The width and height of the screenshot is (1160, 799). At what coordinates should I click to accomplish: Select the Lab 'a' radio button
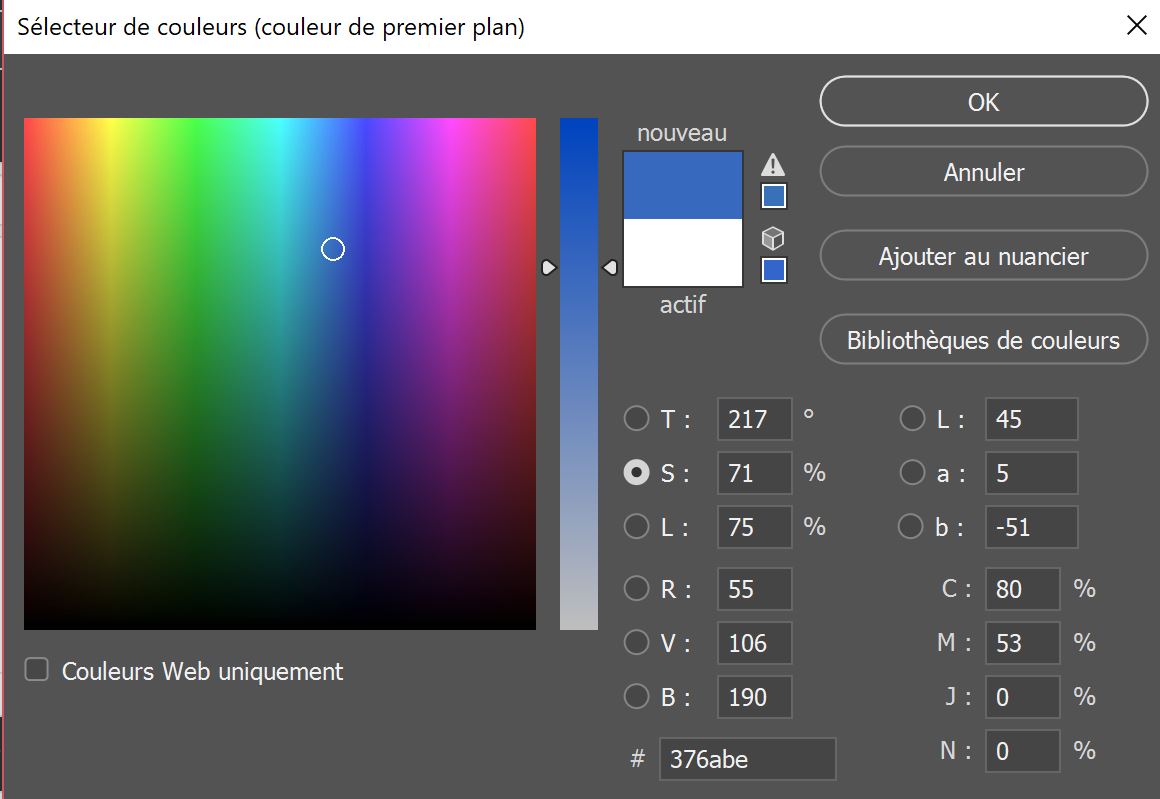pos(912,472)
